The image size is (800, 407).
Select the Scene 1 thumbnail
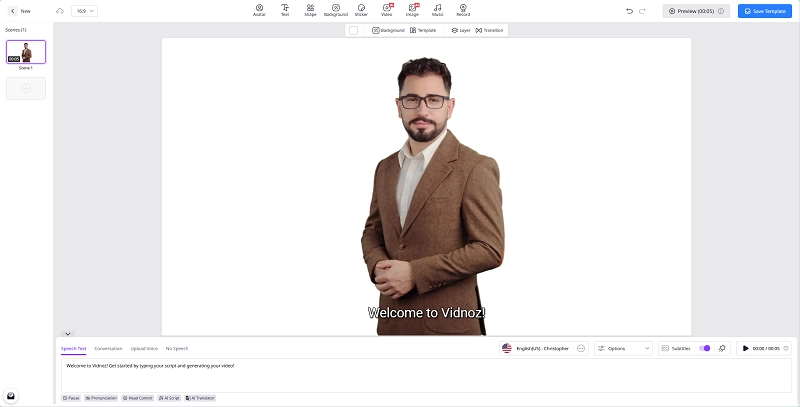point(26,53)
